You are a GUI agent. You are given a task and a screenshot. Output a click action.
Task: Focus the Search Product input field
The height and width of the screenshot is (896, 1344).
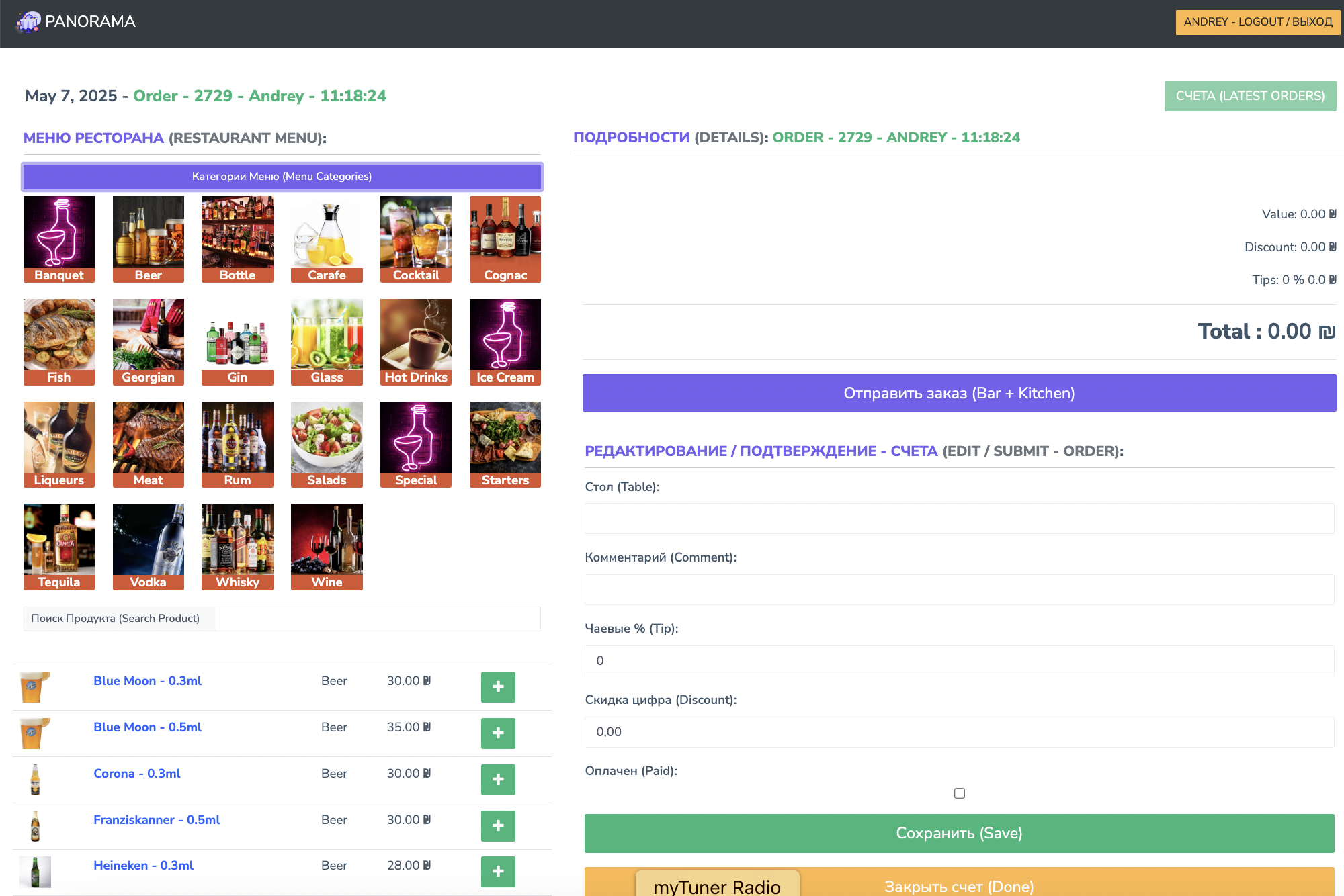[x=378, y=619]
